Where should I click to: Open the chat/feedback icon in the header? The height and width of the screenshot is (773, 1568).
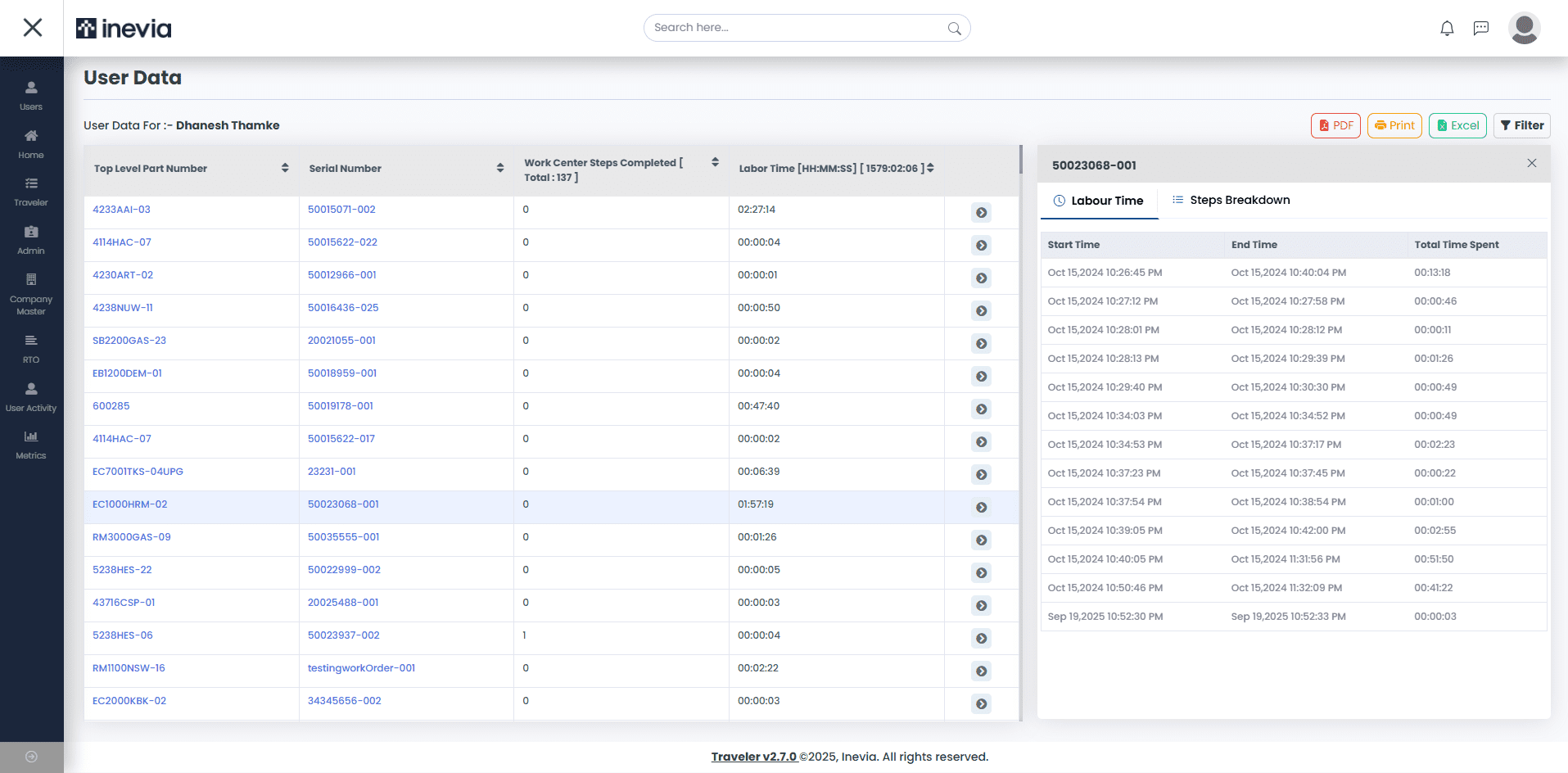coord(1481,27)
